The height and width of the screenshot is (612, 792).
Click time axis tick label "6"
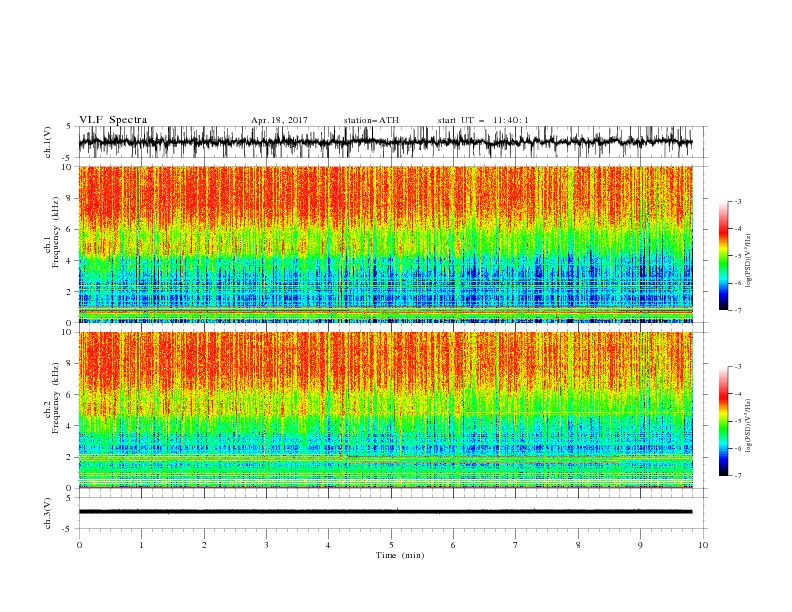click(x=453, y=545)
